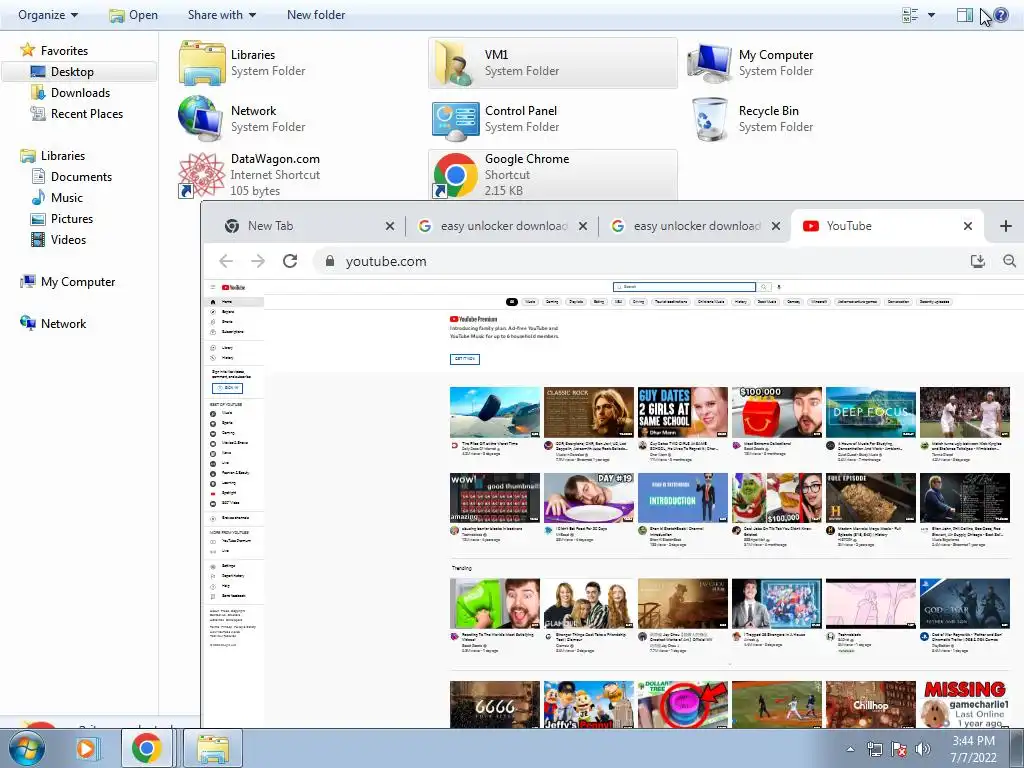Select Downloads in navigation pane
1024x768 pixels.
80,93
